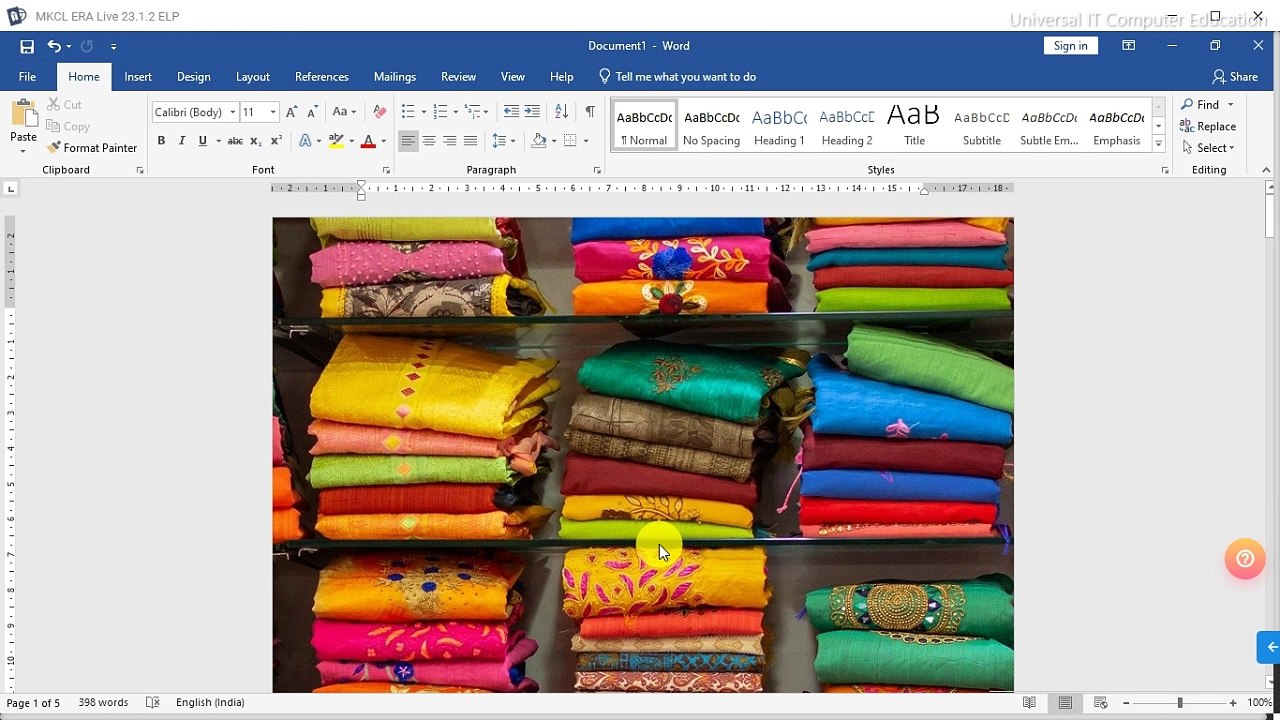
Task: Undo the last action
Action: [x=54, y=46]
